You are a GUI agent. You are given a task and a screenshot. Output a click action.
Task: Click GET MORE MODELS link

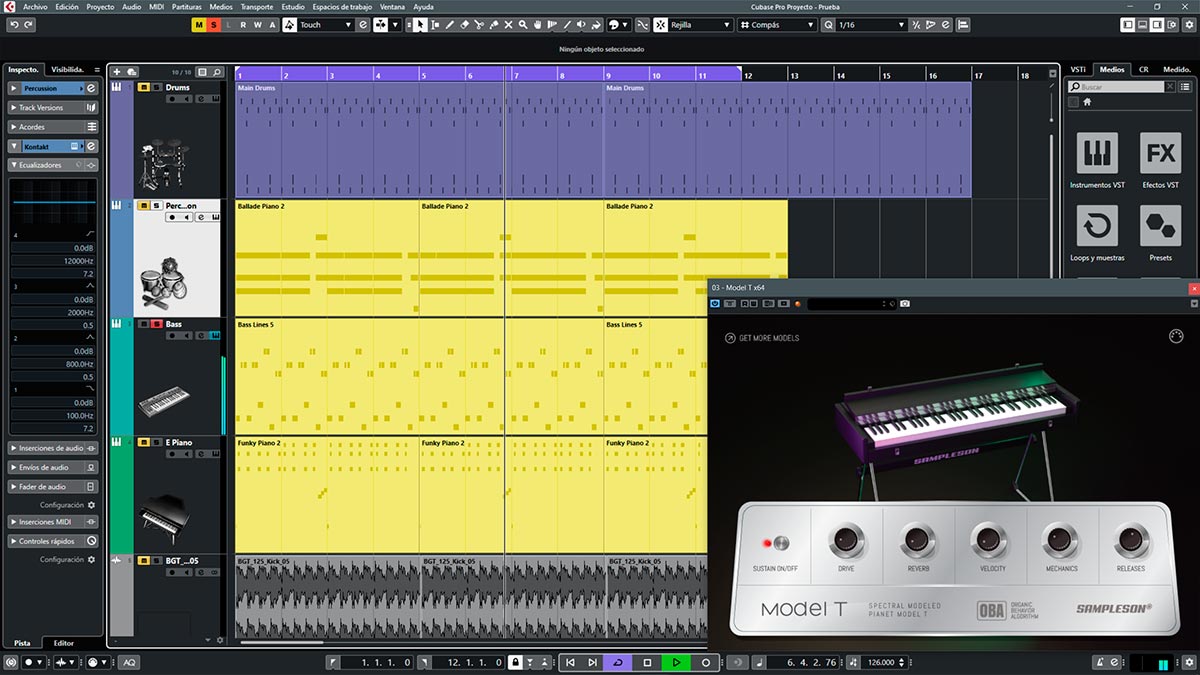[x=762, y=338]
